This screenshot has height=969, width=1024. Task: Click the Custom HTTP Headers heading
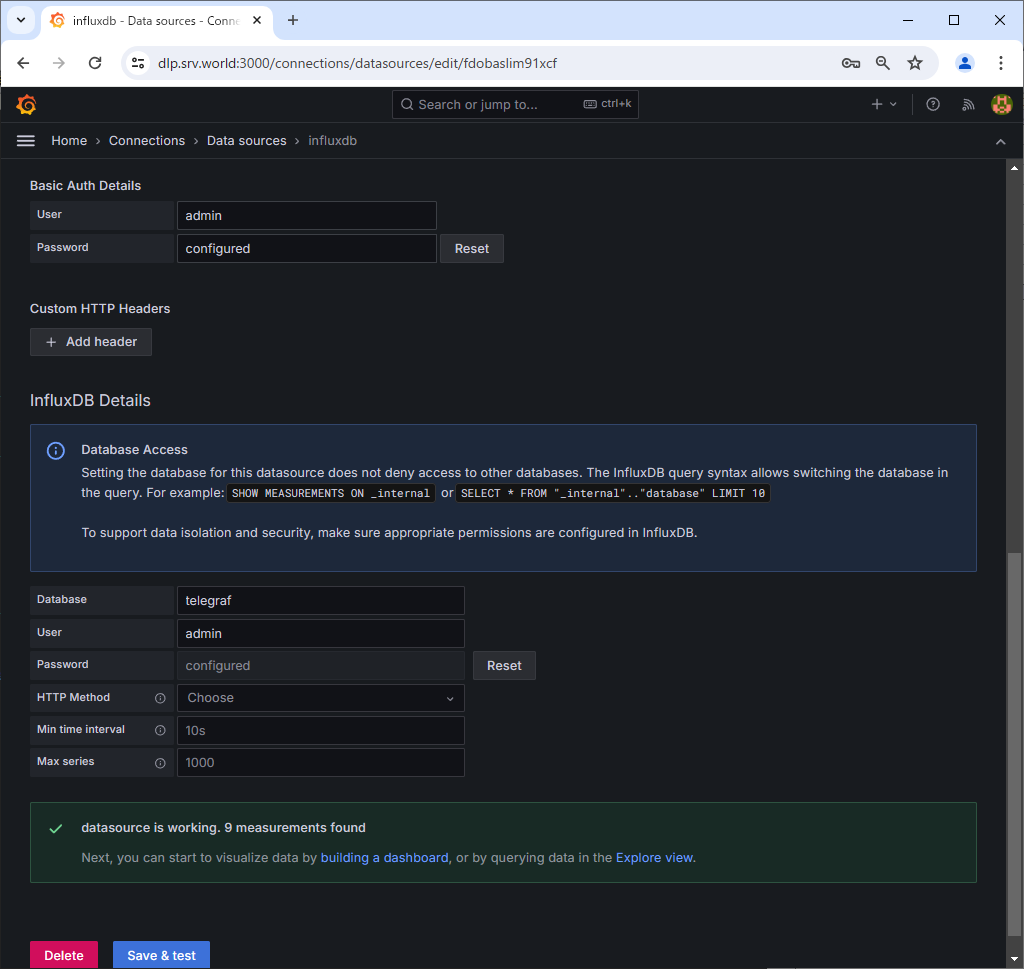point(100,309)
